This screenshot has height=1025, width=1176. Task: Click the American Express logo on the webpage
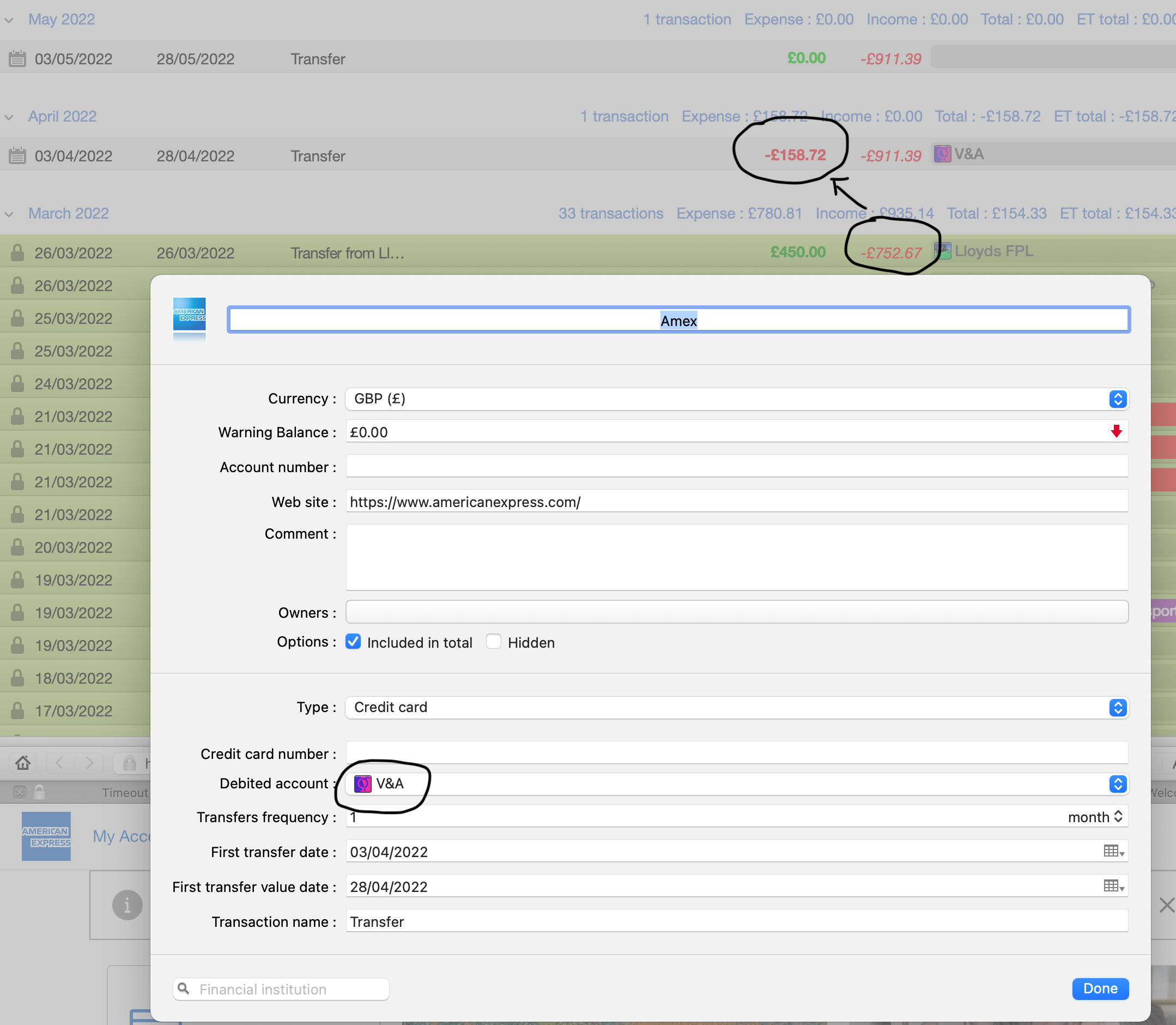coord(46,836)
